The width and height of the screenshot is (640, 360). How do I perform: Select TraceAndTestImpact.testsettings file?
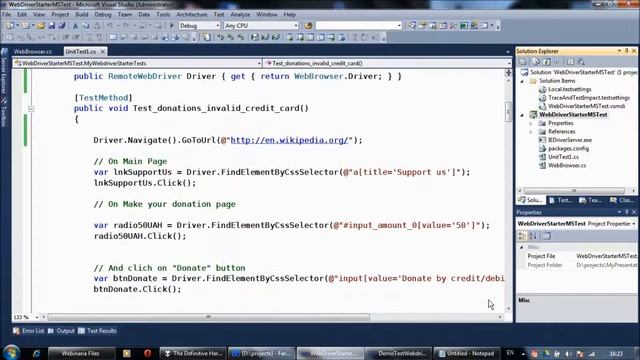[x=589, y=98]
